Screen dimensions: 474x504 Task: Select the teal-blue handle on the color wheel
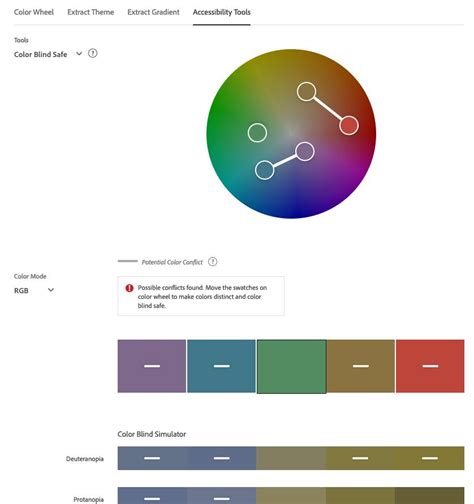point(265,170)
